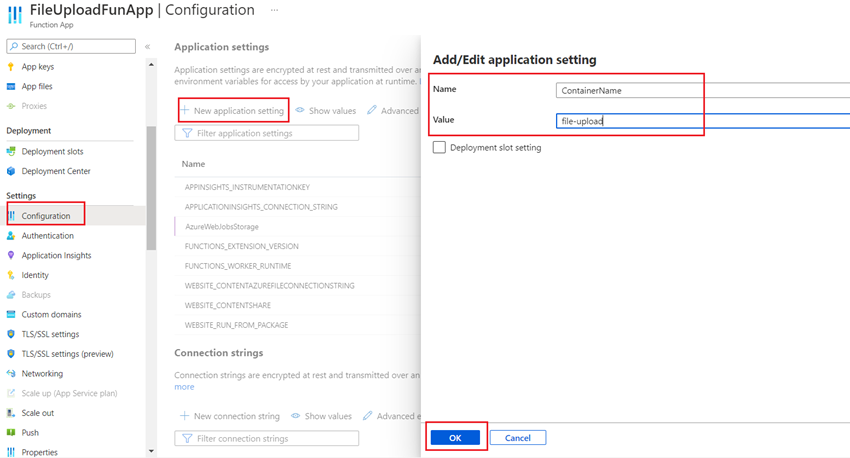Click the Advanced edit pencil icon for connection strings
Image resolution: width=850 pixels, height=458 pixels.
pyautogui.click(x=368, y=416)
